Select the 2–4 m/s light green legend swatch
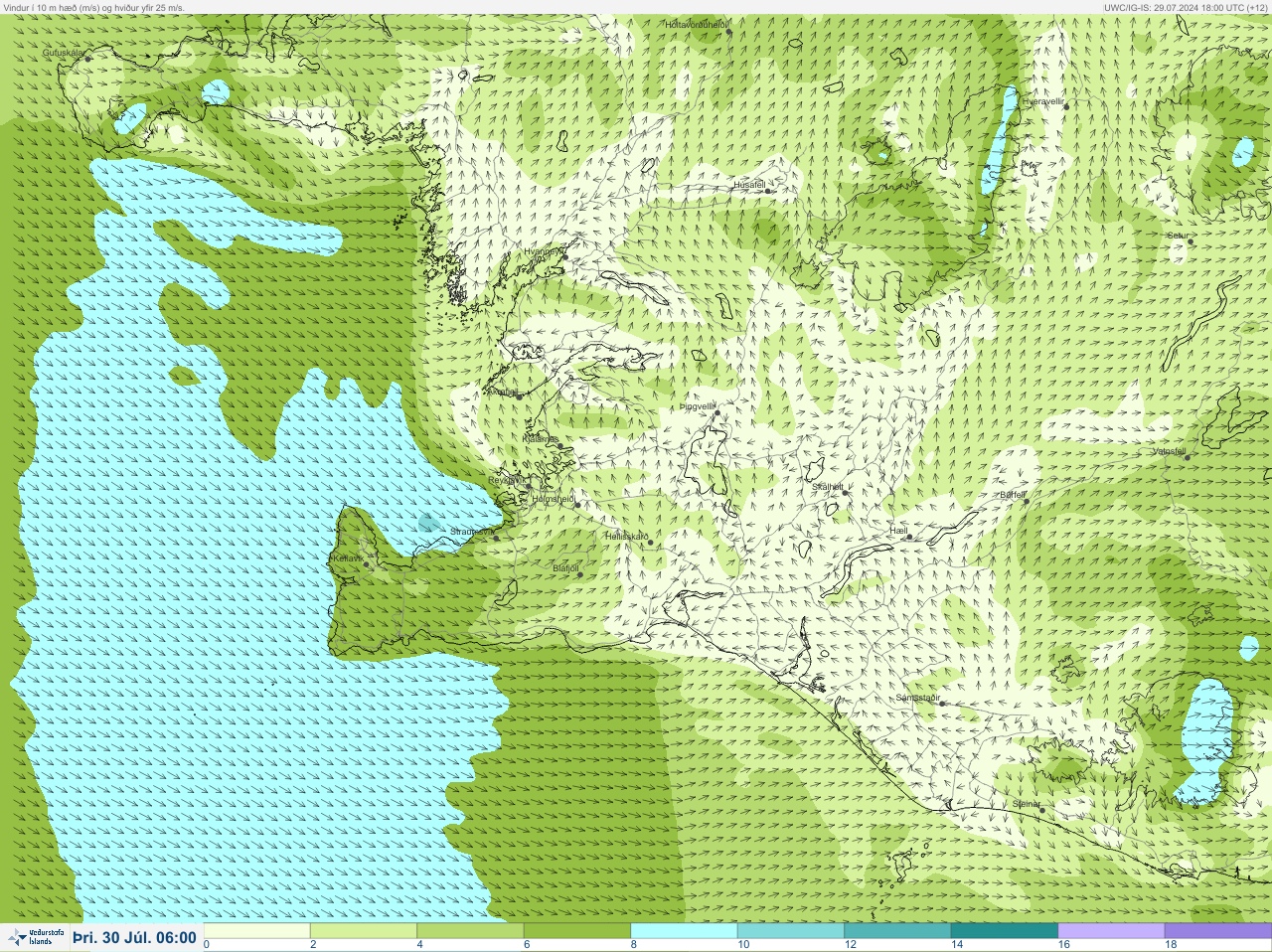 pos(363,931)
